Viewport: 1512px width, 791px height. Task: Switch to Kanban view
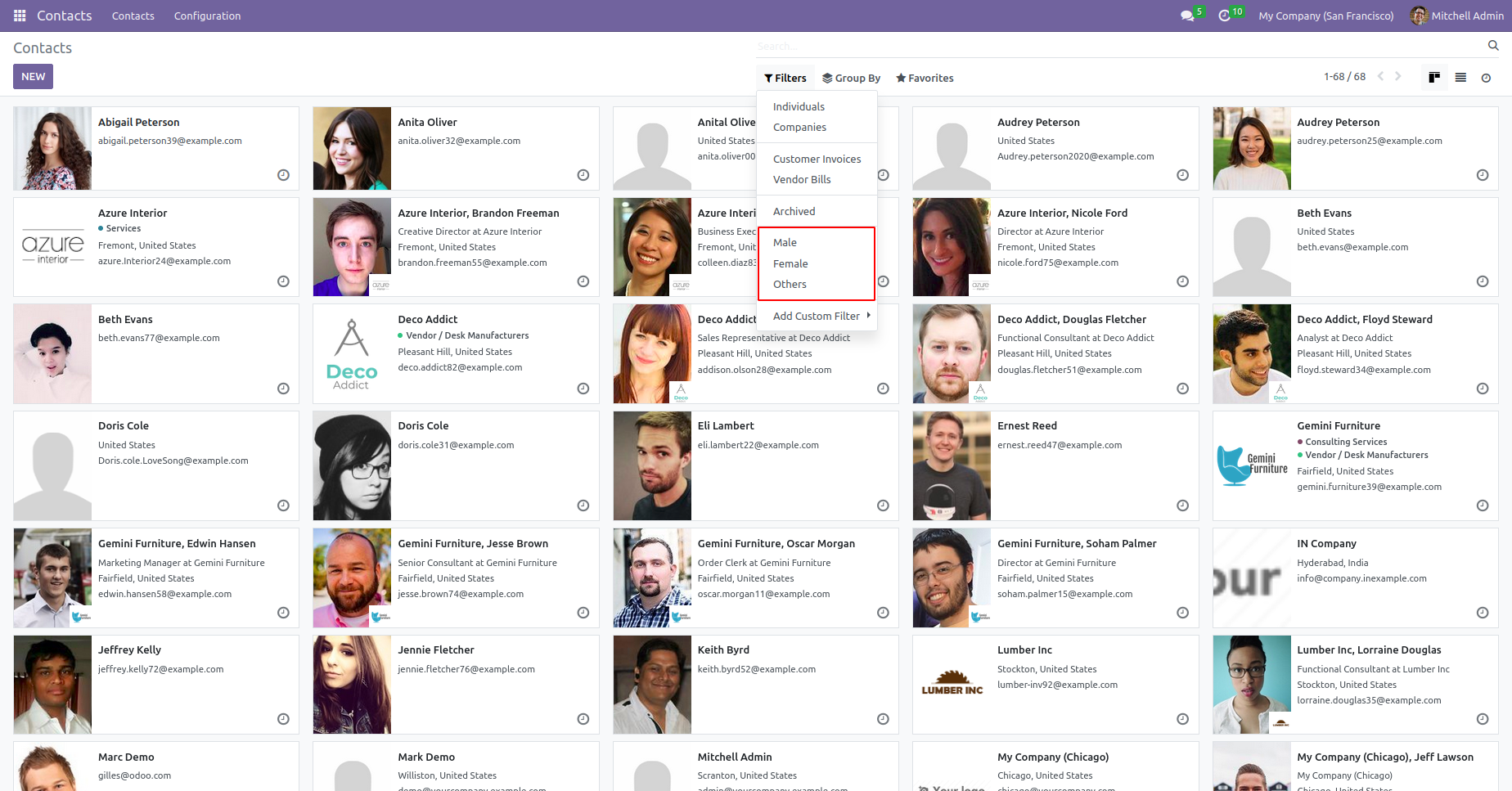click(x=1434, y=78)
